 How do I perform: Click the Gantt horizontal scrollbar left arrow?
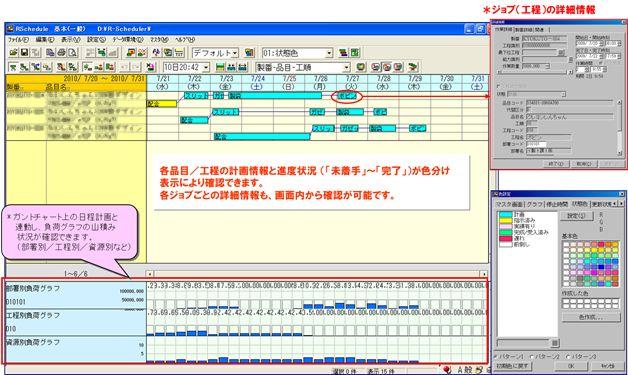(150, 274)
